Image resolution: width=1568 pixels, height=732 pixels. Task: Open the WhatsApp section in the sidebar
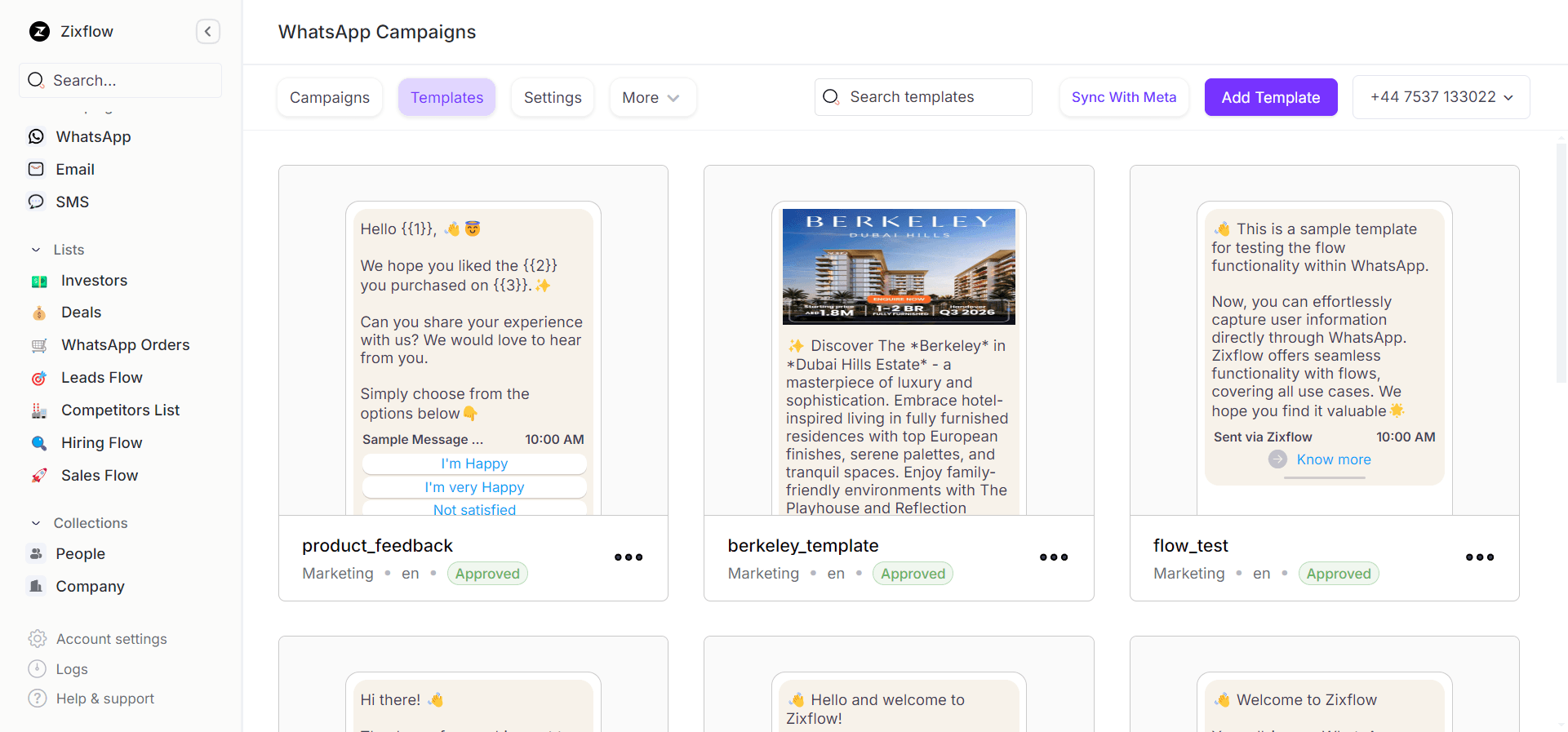click(x=92, y=136)
